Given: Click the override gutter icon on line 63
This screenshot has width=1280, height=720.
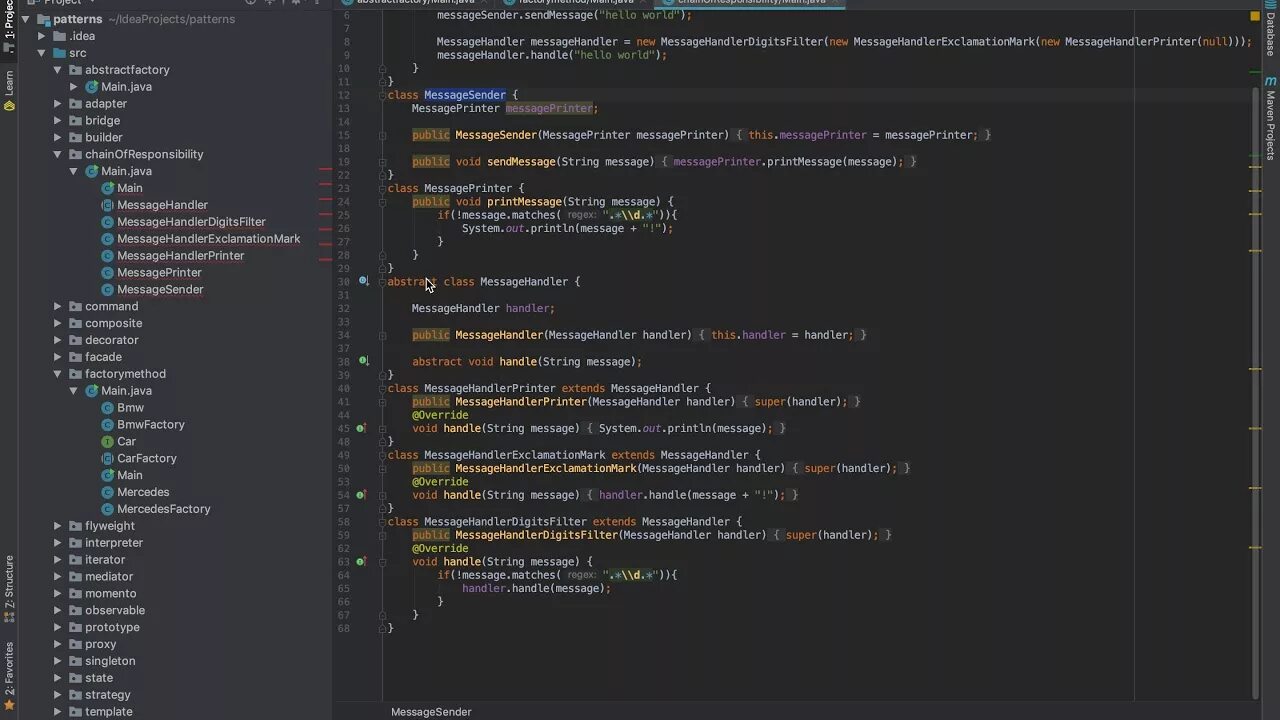Looking at the screenshot, I should [x=361, y=562].
